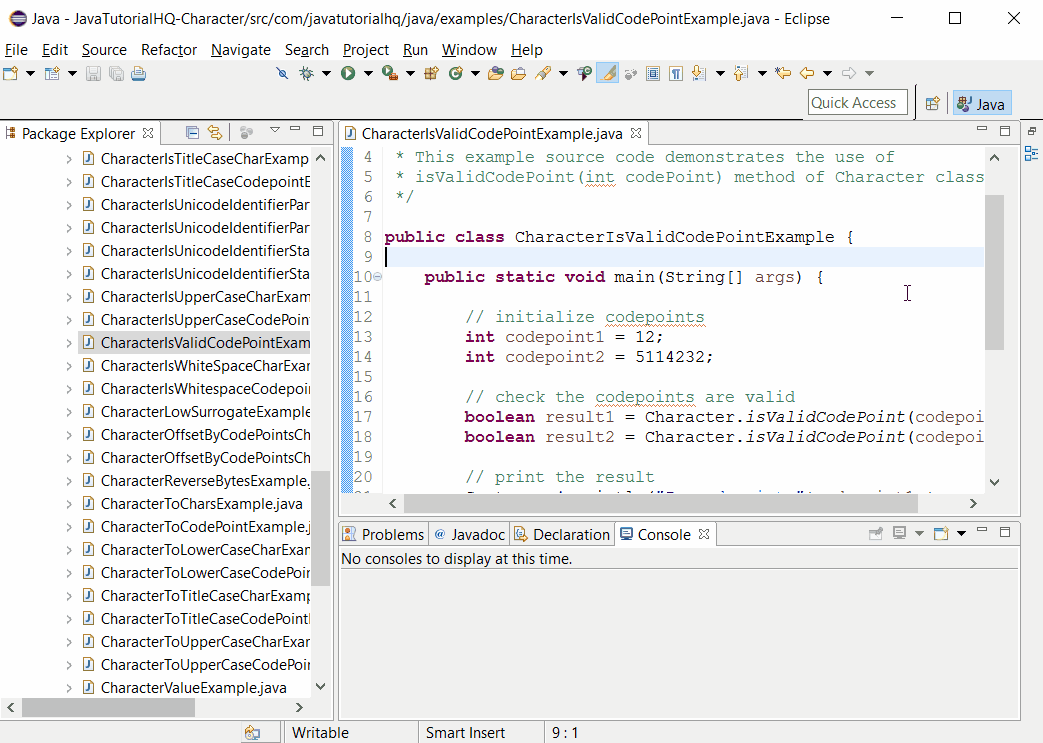Open the Project menu

366,50
